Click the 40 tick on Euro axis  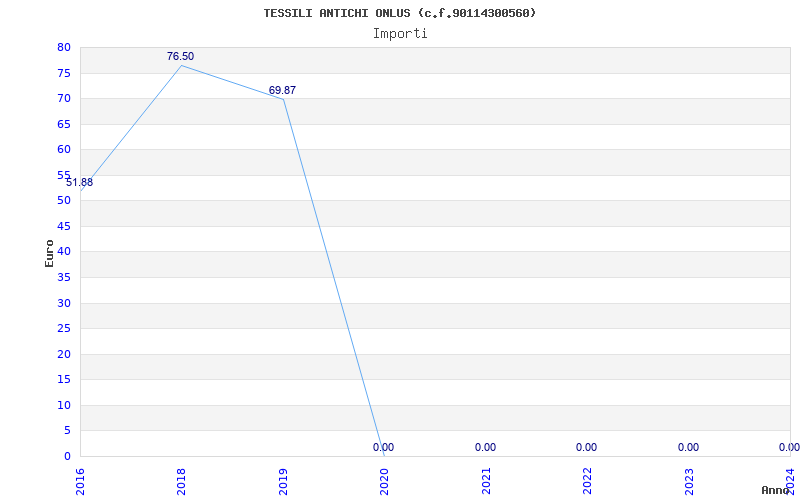click(x=64, y=252)
